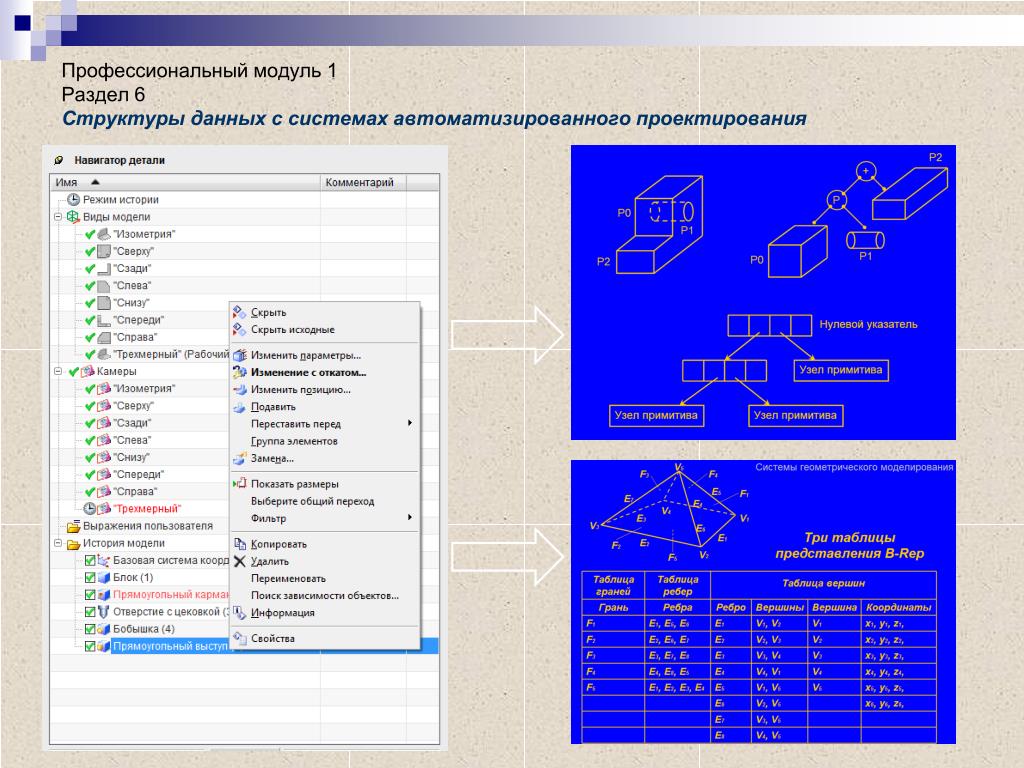Image resolution: width=1024 pixels, height=768 pixels.
Task: Open the Переставить перед submenu arrow
Action: coord(409,423)
